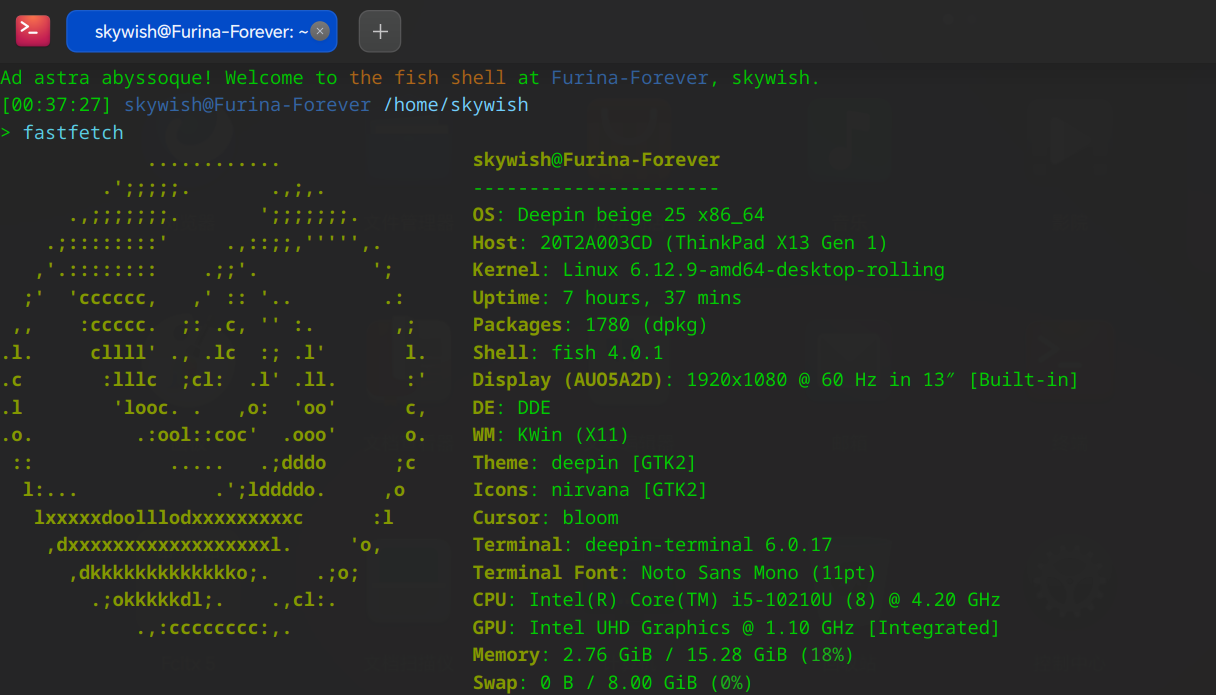Select the skywish@Furina-Forever terminal tab

tap(201, 31)
